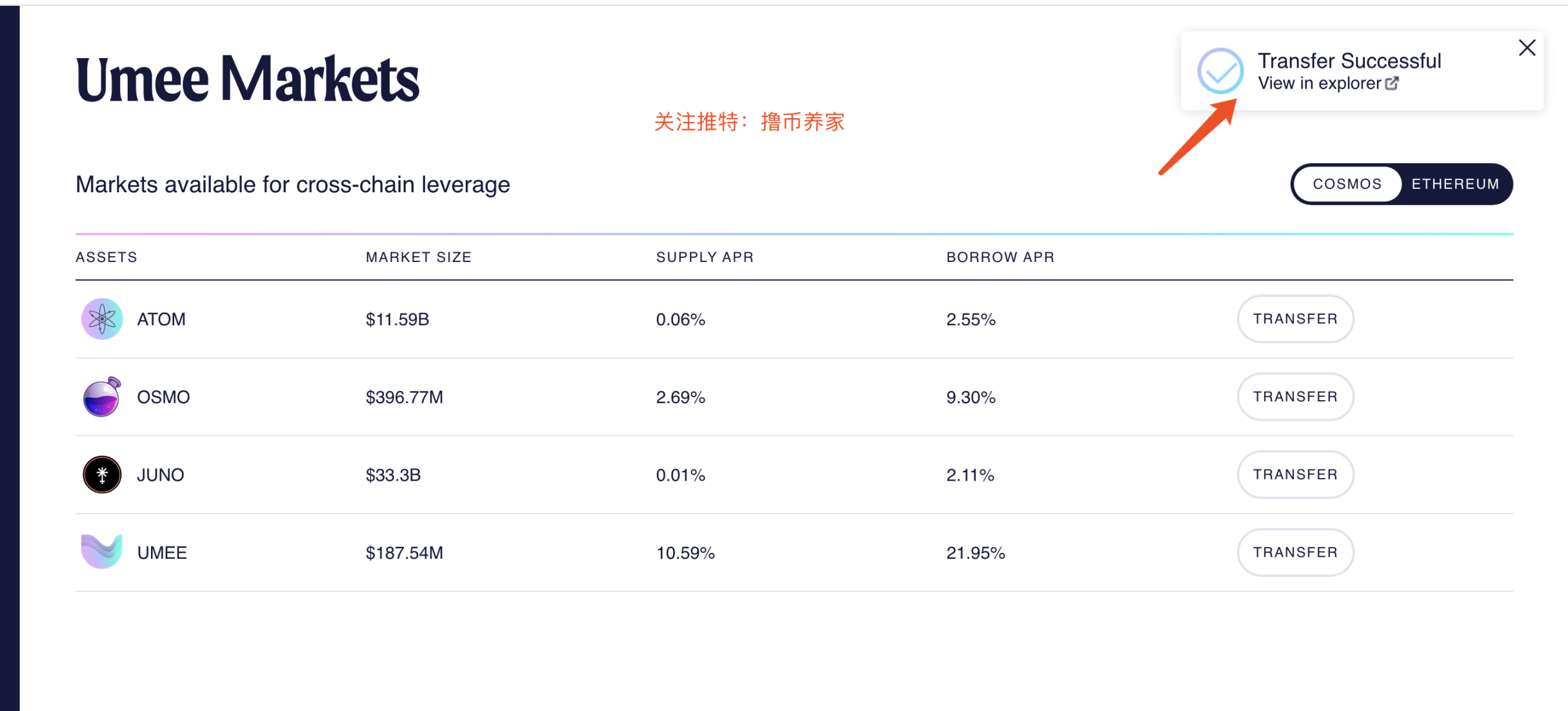The height and width of the screenshot is (711, 1568).
Task: Switch to the ETHEREUM markets toggle
Action: click(x=1455, y=184)
